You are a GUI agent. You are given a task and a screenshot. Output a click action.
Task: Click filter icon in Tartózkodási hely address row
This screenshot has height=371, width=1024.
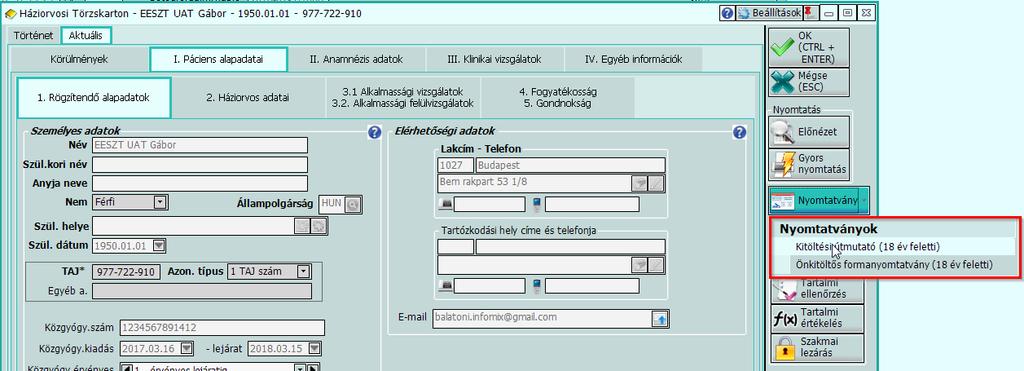(639, 265)
